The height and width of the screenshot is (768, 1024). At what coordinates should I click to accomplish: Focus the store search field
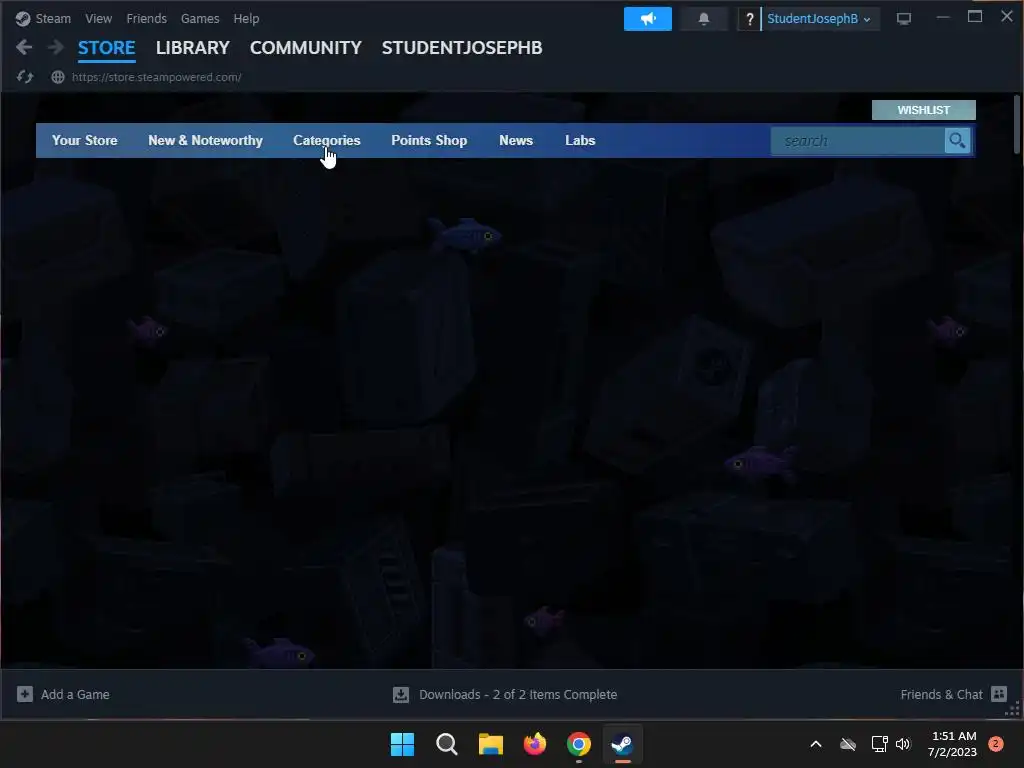[858, 140]
